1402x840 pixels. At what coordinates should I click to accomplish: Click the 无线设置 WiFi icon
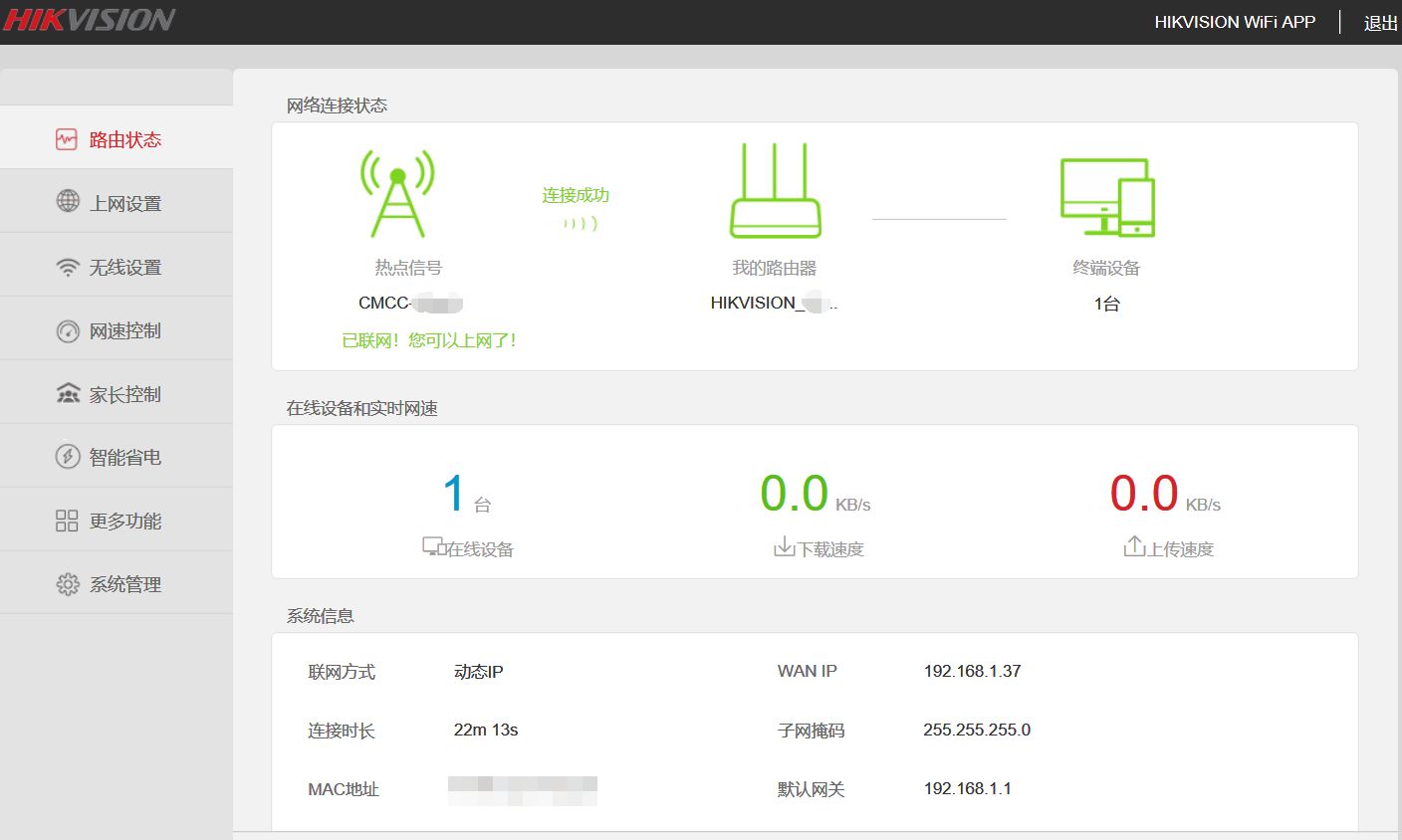click(68, 267)
